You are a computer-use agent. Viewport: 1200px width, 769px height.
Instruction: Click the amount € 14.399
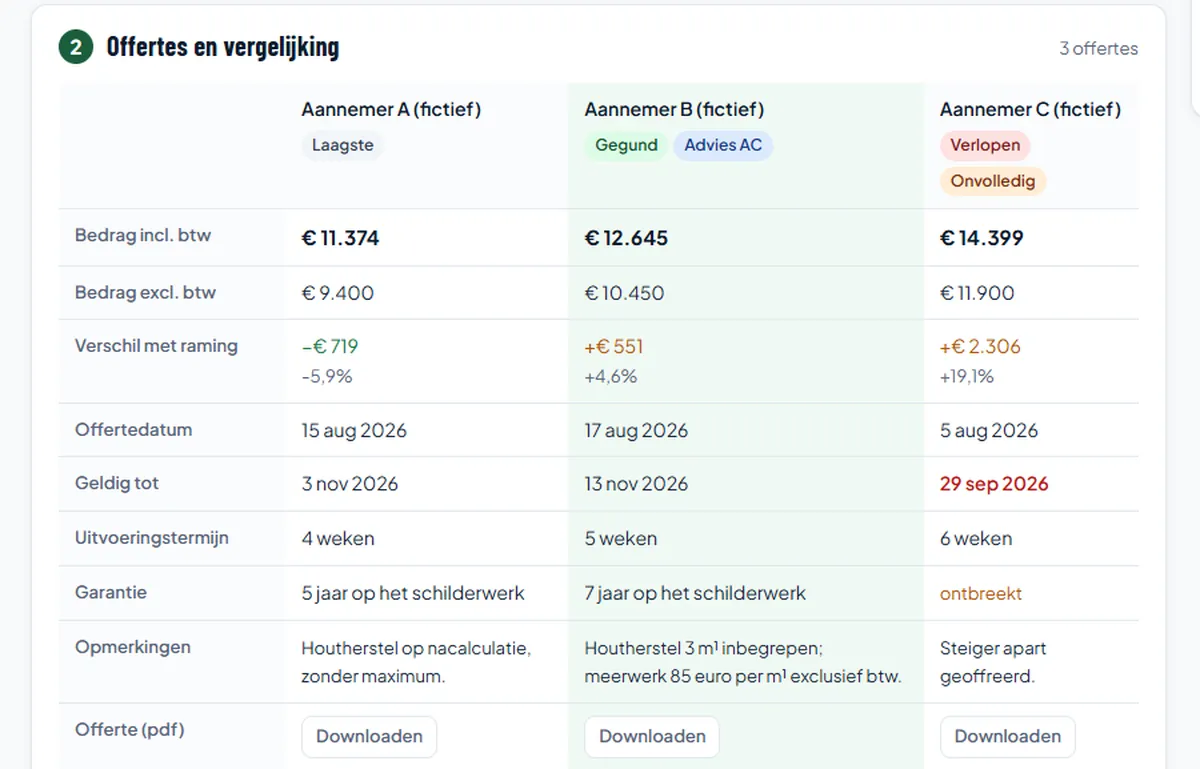pos(982,238)
